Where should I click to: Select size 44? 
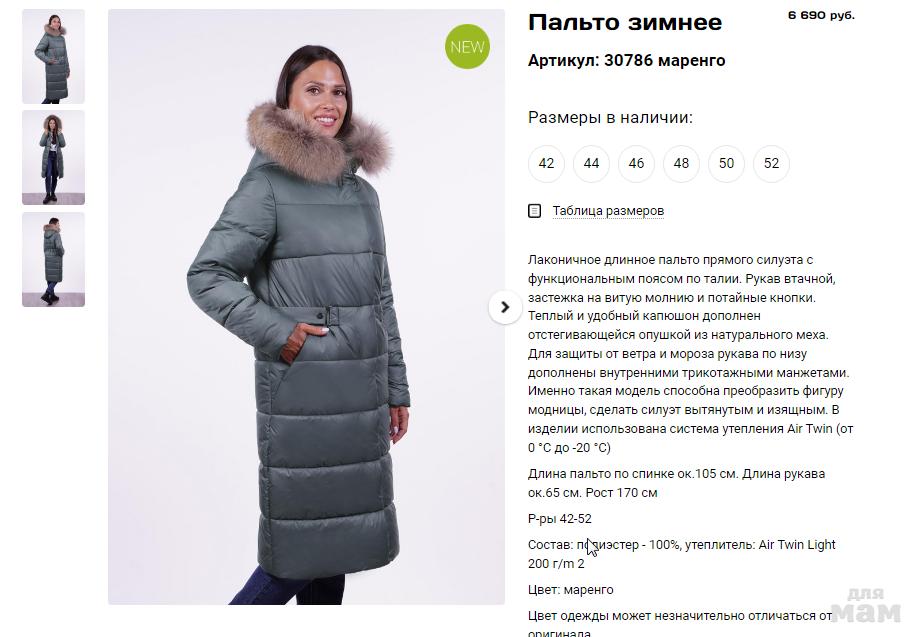[x=591, y=164]
